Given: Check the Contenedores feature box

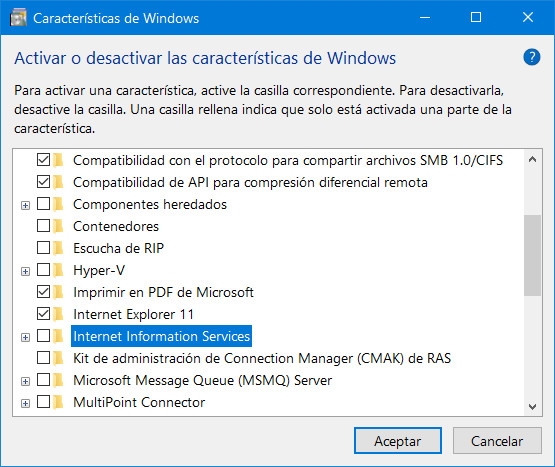Looking at the screenshot, I should pyautogui.click(x=44, y=226).
